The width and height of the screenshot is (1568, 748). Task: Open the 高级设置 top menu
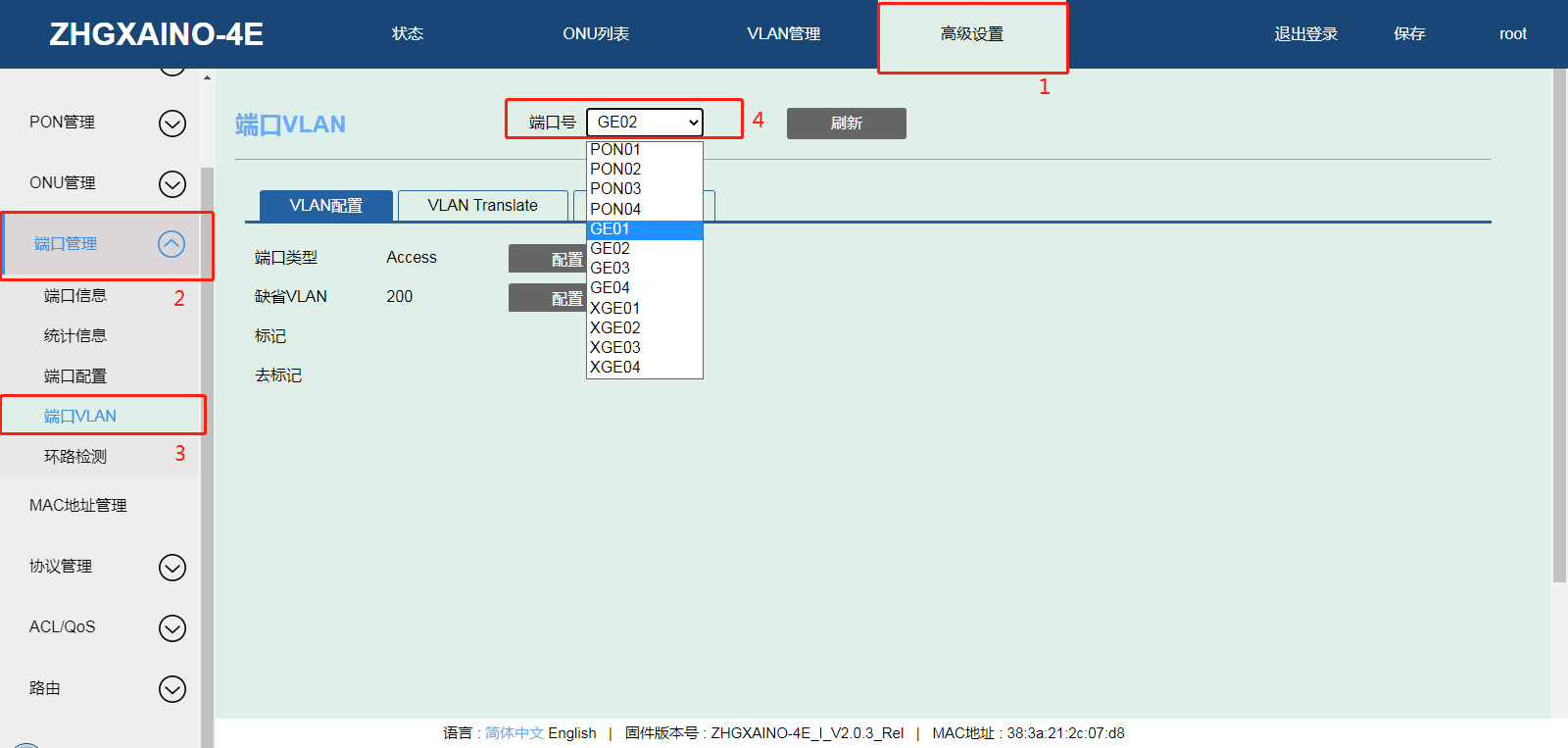[x=971, y=34]
